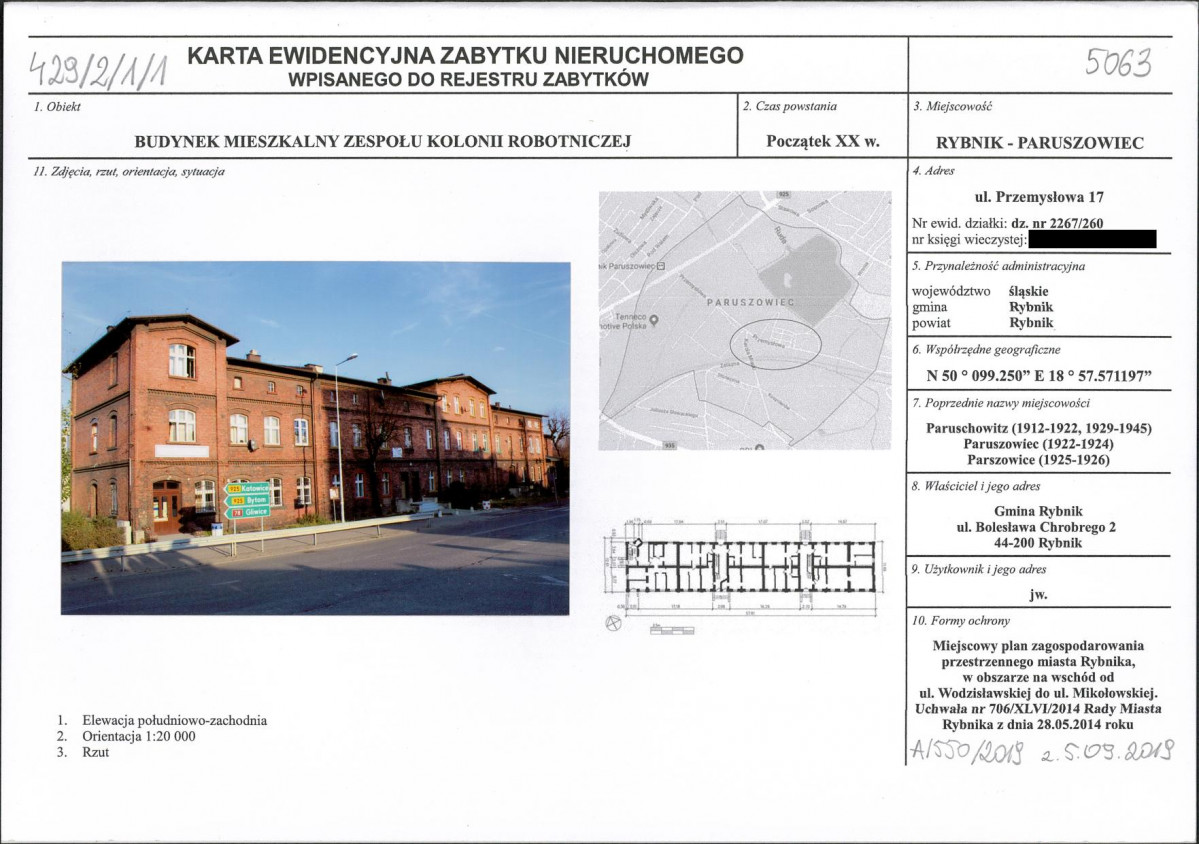
Task: Click Katowice road sign in photo
Action: tap(247, 488)
